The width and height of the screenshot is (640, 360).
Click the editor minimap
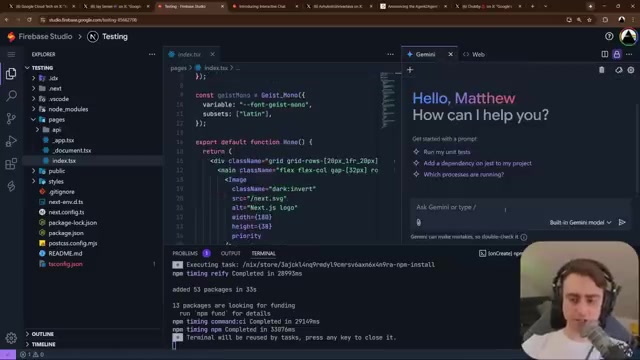[387, 100]
